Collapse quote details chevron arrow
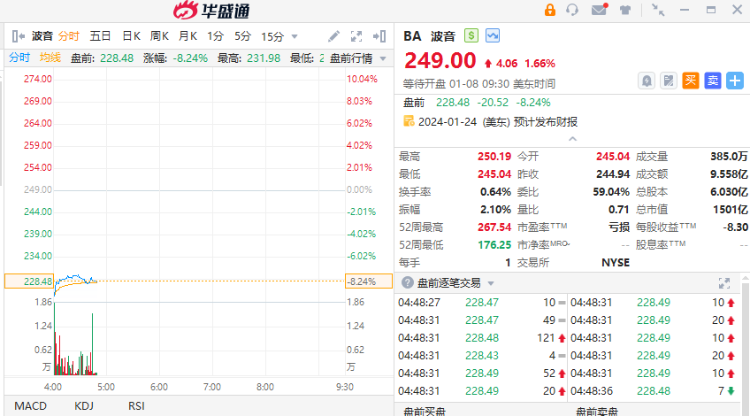Screen dimensions: 750x416 [573, 139]
